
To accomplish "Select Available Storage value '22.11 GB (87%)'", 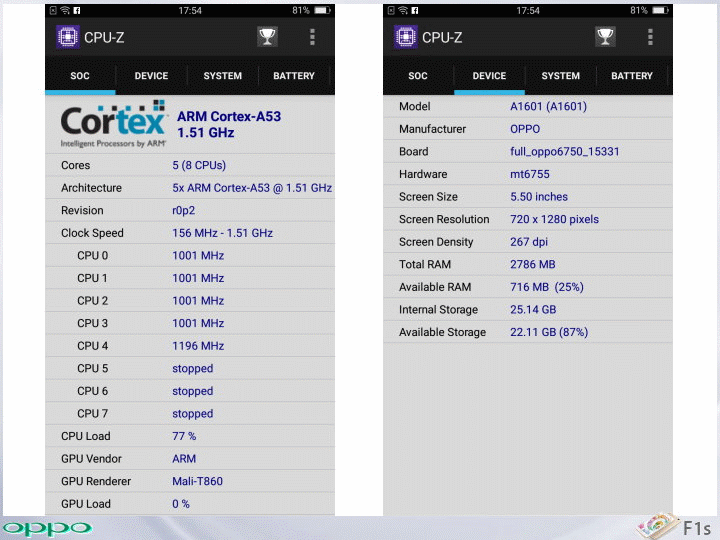I will [549, 332].
